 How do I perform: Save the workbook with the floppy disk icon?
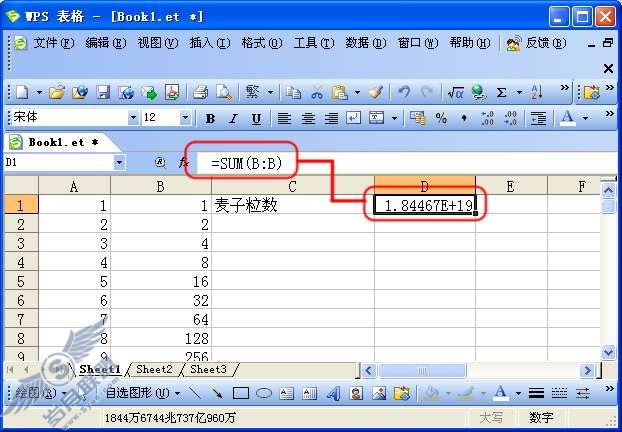103,93
